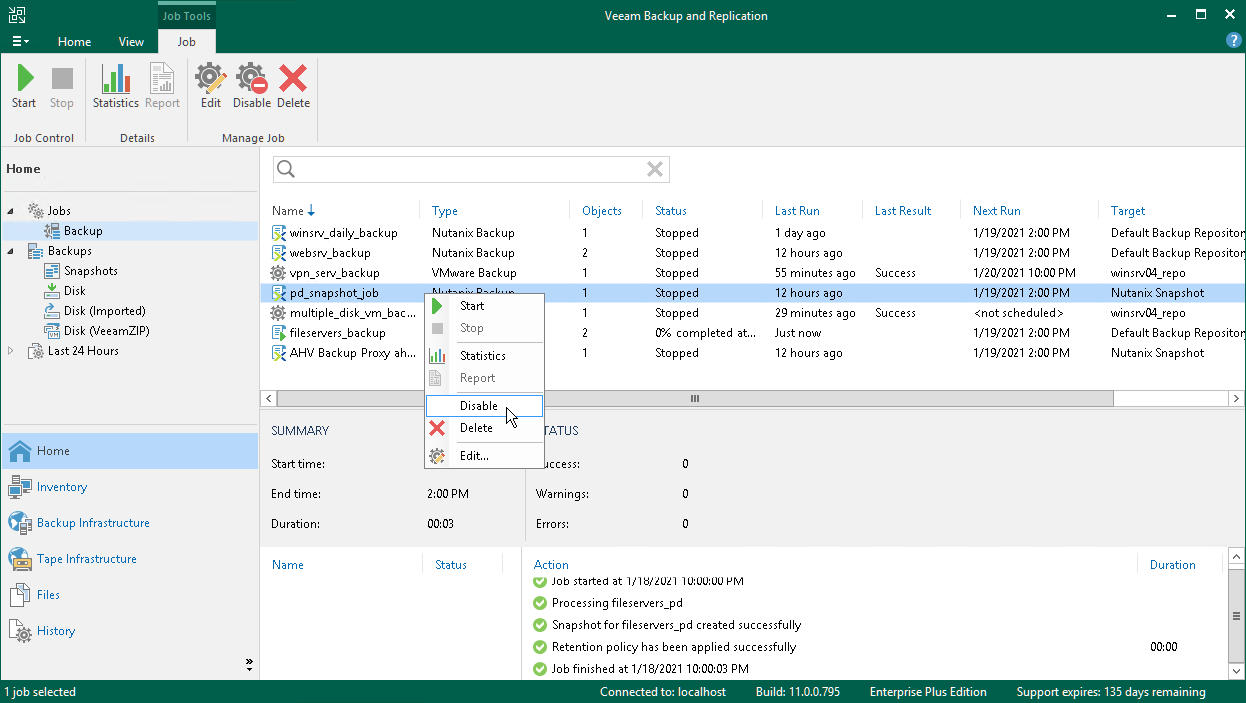The height and width of the screenshot is (703, 1246).
Task: Click the horizontal scrollbar thumb in job list
Action: [x=695, y=398]
